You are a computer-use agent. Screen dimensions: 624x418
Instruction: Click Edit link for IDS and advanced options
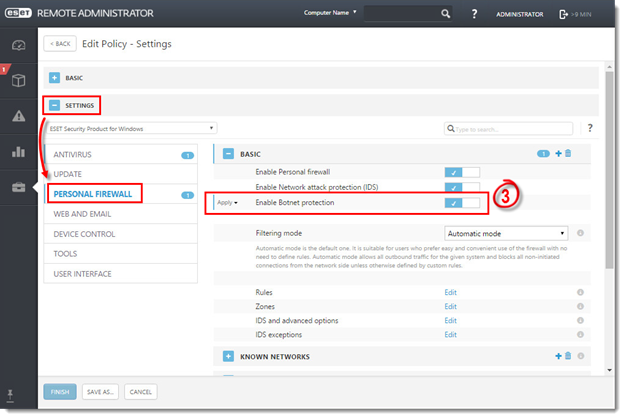coord(450,320)
